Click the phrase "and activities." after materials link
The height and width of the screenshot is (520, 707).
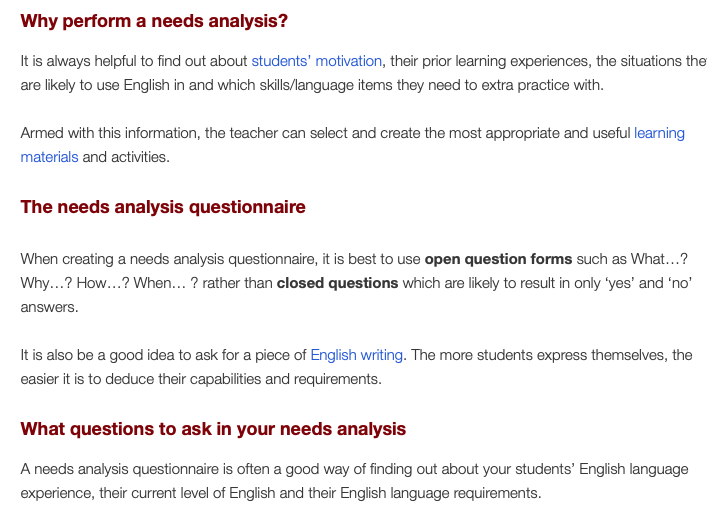pyautogui.click(x=126, y=157)
